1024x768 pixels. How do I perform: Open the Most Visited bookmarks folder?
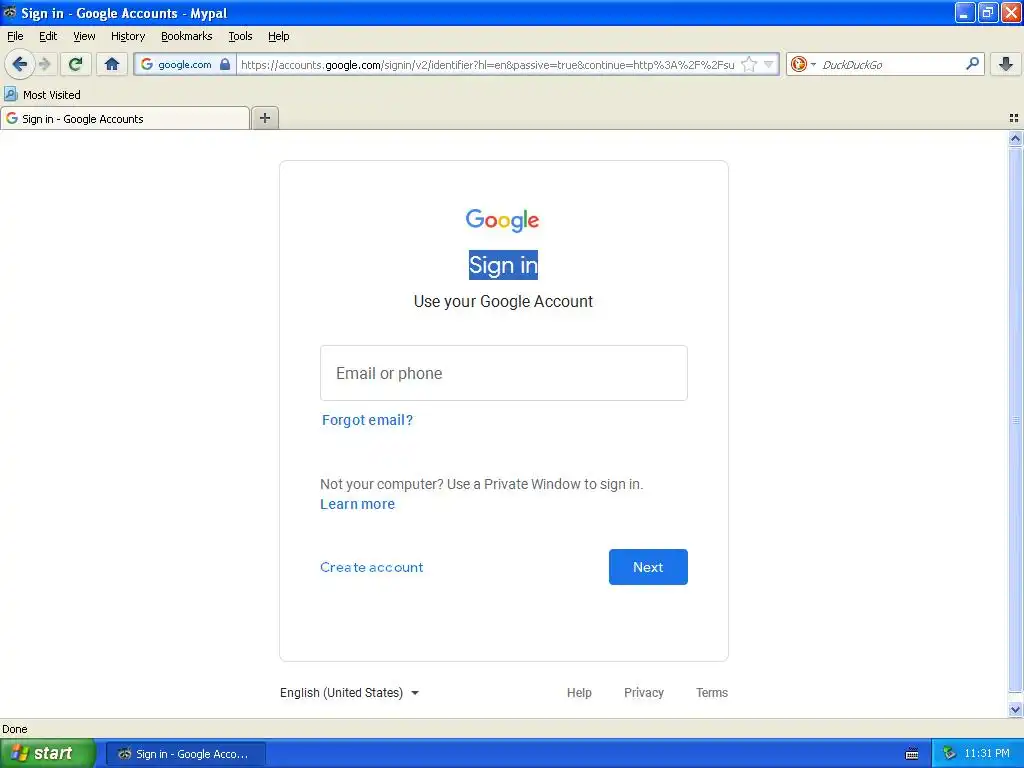[x=42, y=95]
